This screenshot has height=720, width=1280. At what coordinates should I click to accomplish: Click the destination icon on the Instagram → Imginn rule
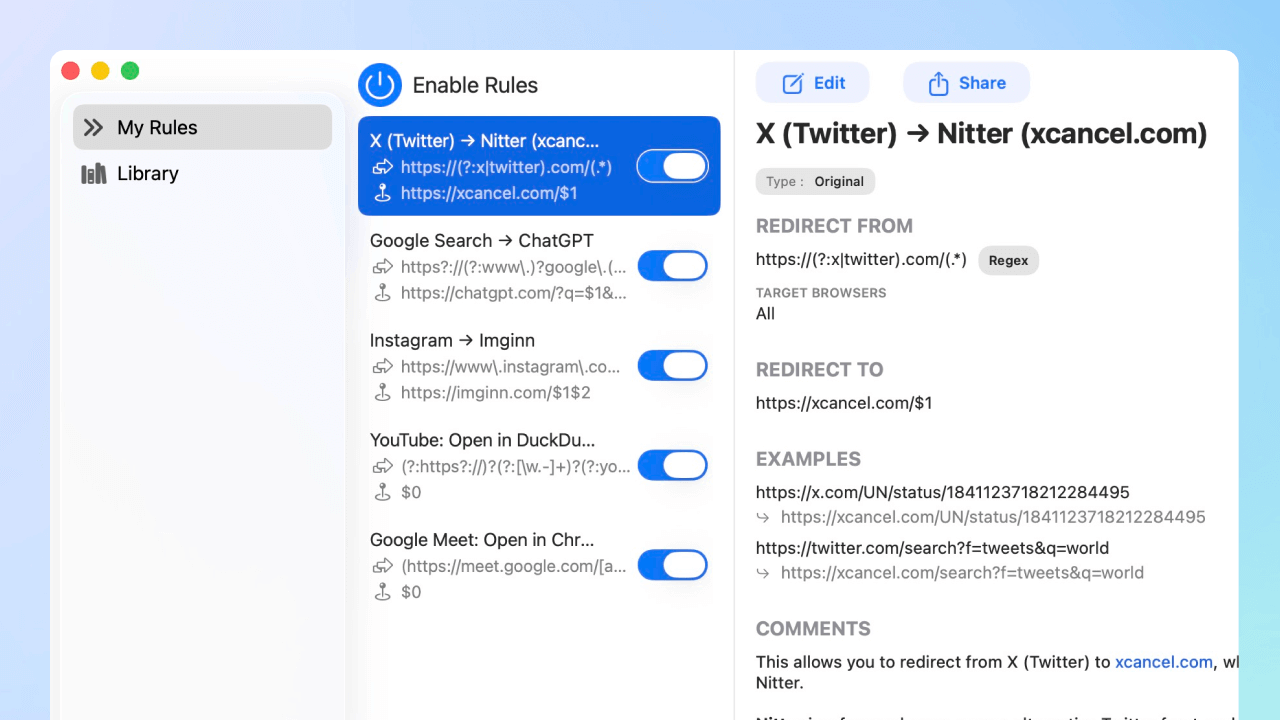point(382,393)
